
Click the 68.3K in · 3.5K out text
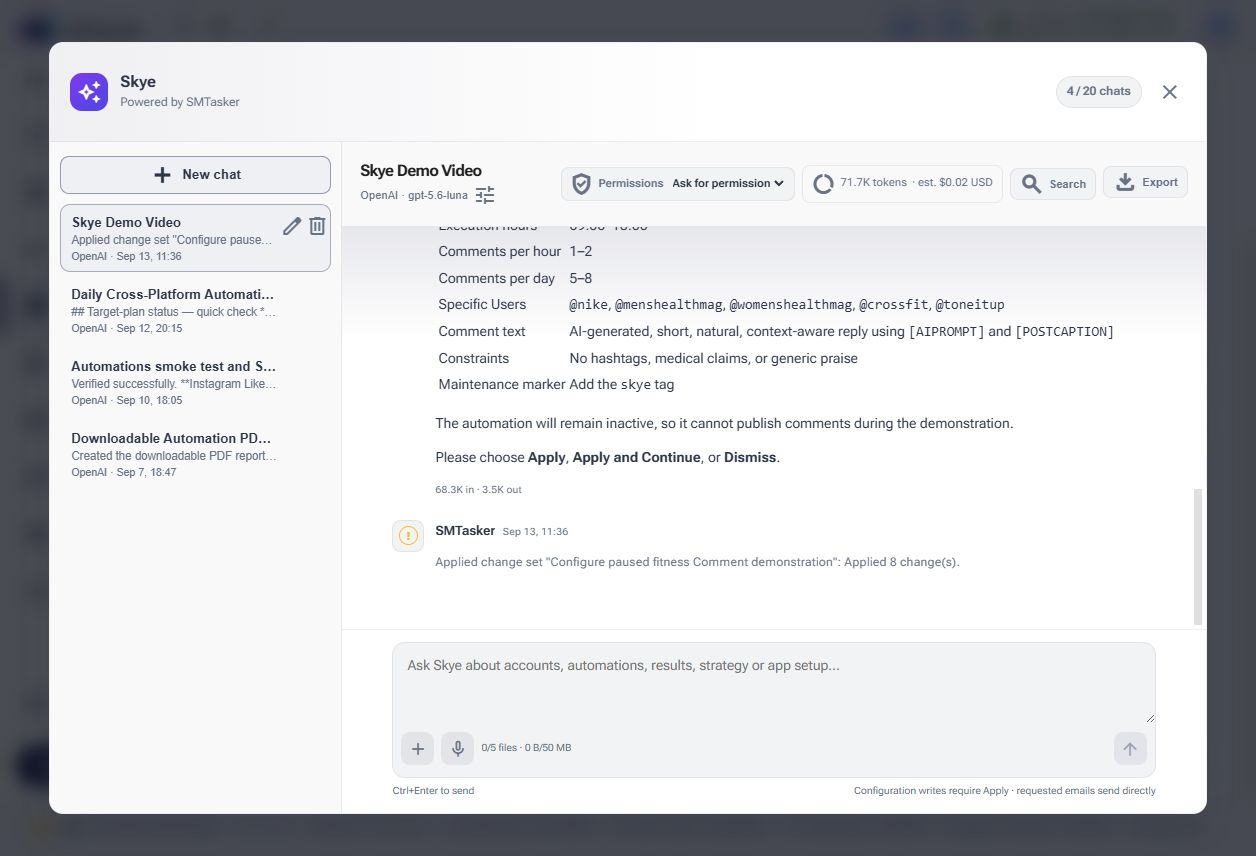click(478, 490)
